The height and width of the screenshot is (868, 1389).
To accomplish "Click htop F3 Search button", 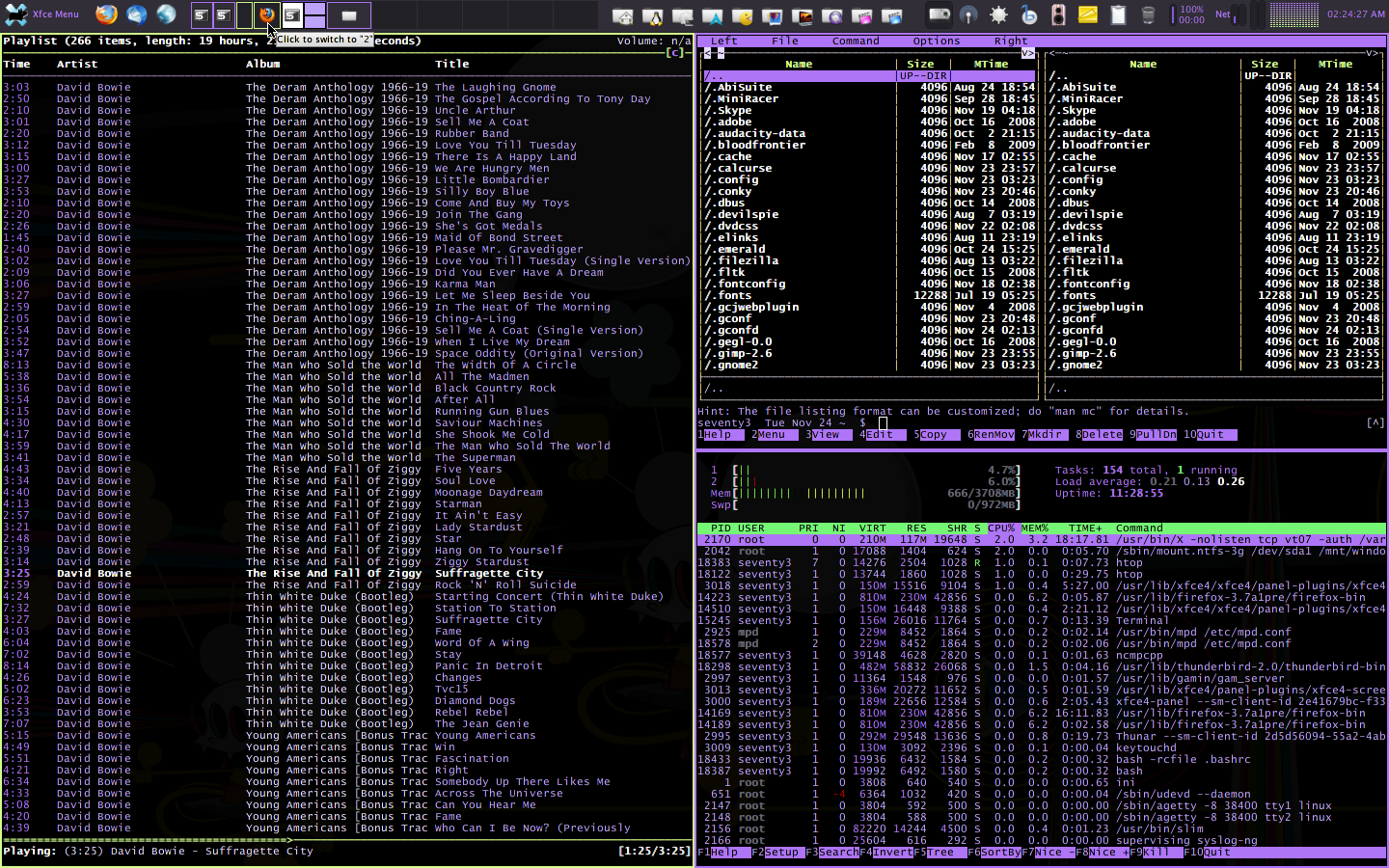I will 832,853.
